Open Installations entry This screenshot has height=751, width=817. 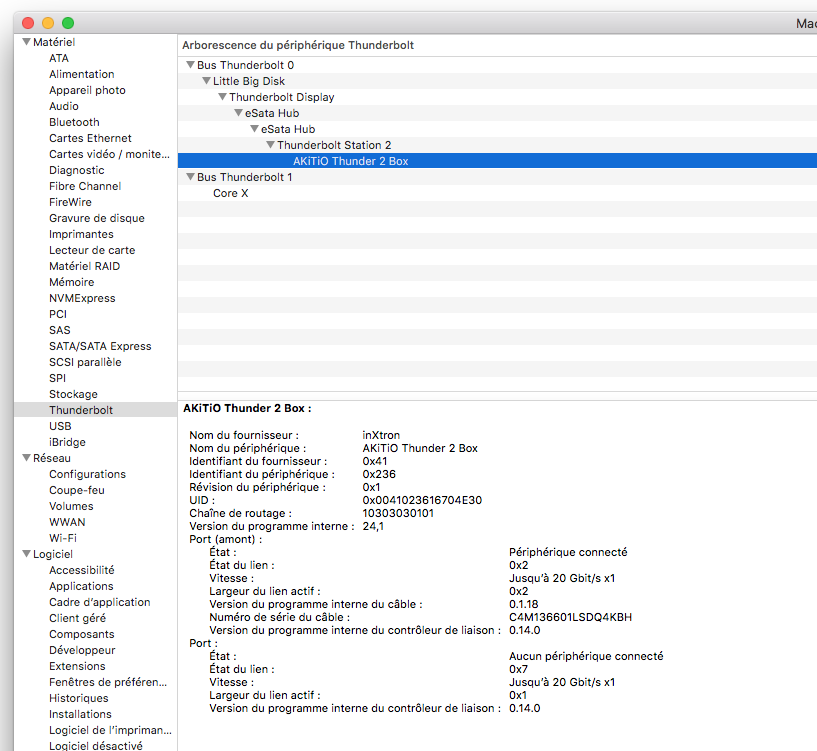(80, 714)
